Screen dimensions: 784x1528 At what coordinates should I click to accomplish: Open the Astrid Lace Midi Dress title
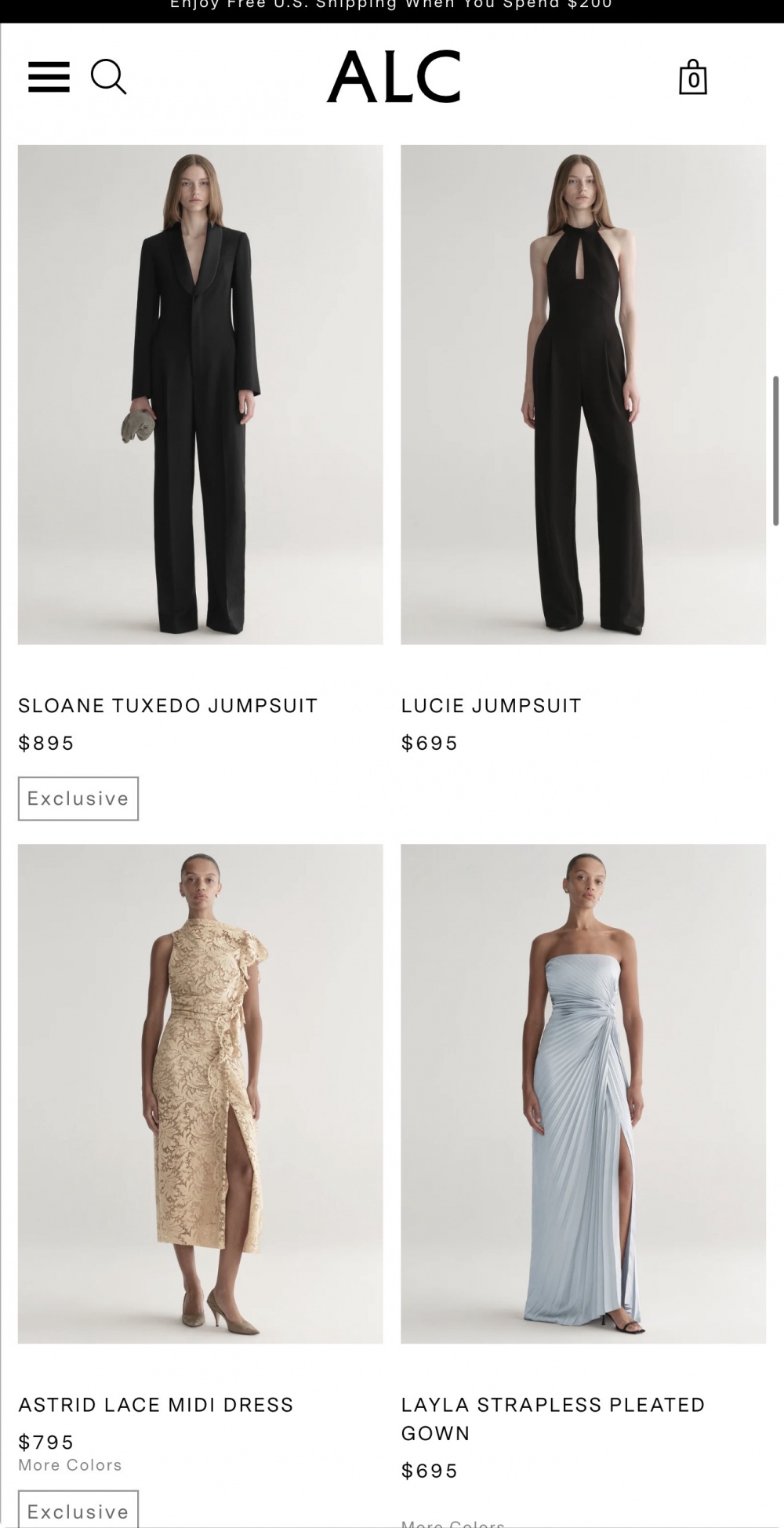[156, 1404]
